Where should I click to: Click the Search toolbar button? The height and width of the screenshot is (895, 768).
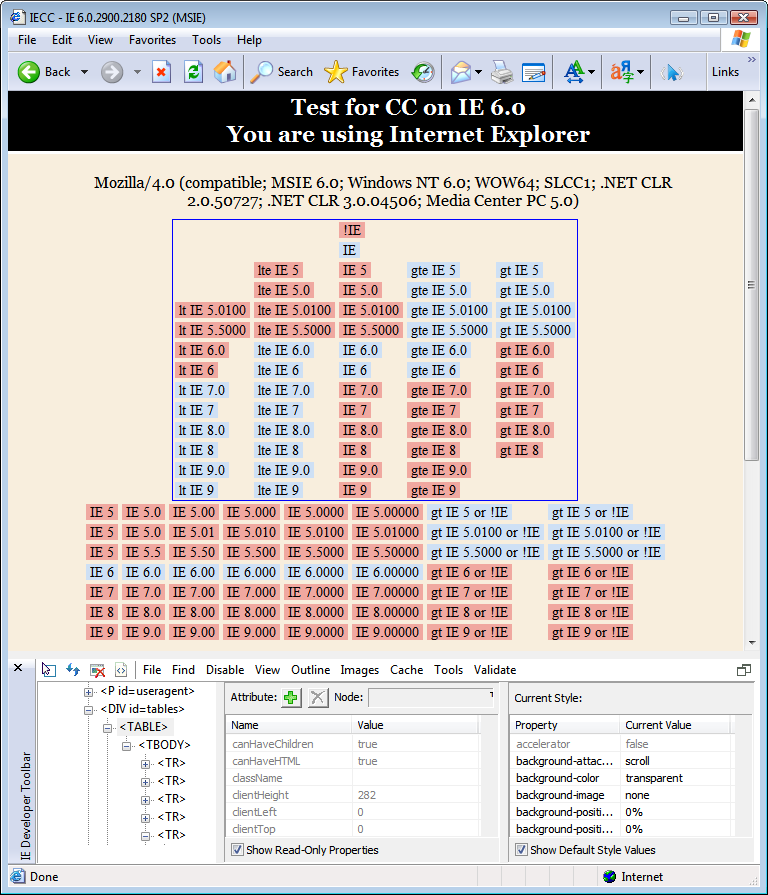[283, 72]
